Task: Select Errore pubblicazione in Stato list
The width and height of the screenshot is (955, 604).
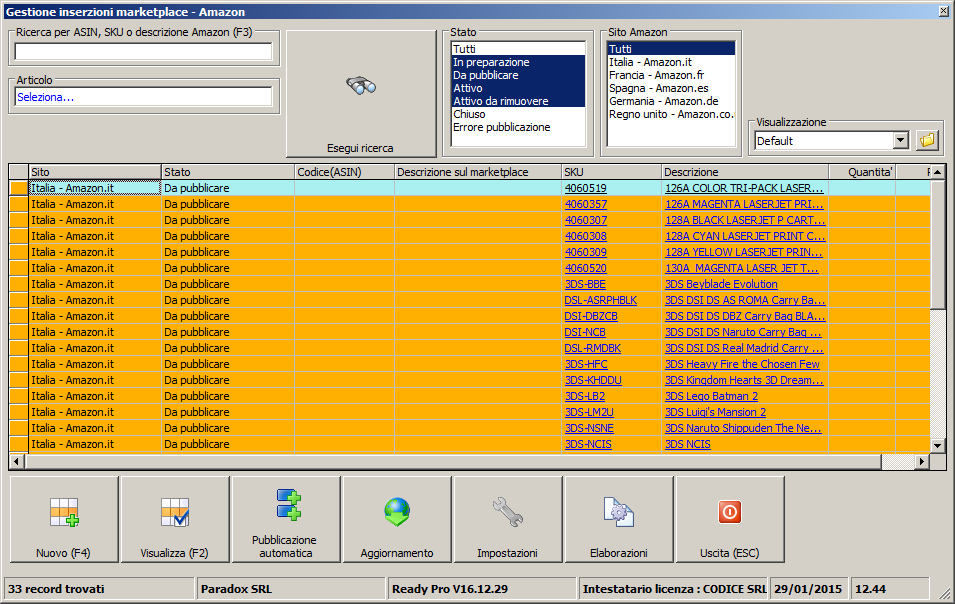Action: tap(501, 127)
